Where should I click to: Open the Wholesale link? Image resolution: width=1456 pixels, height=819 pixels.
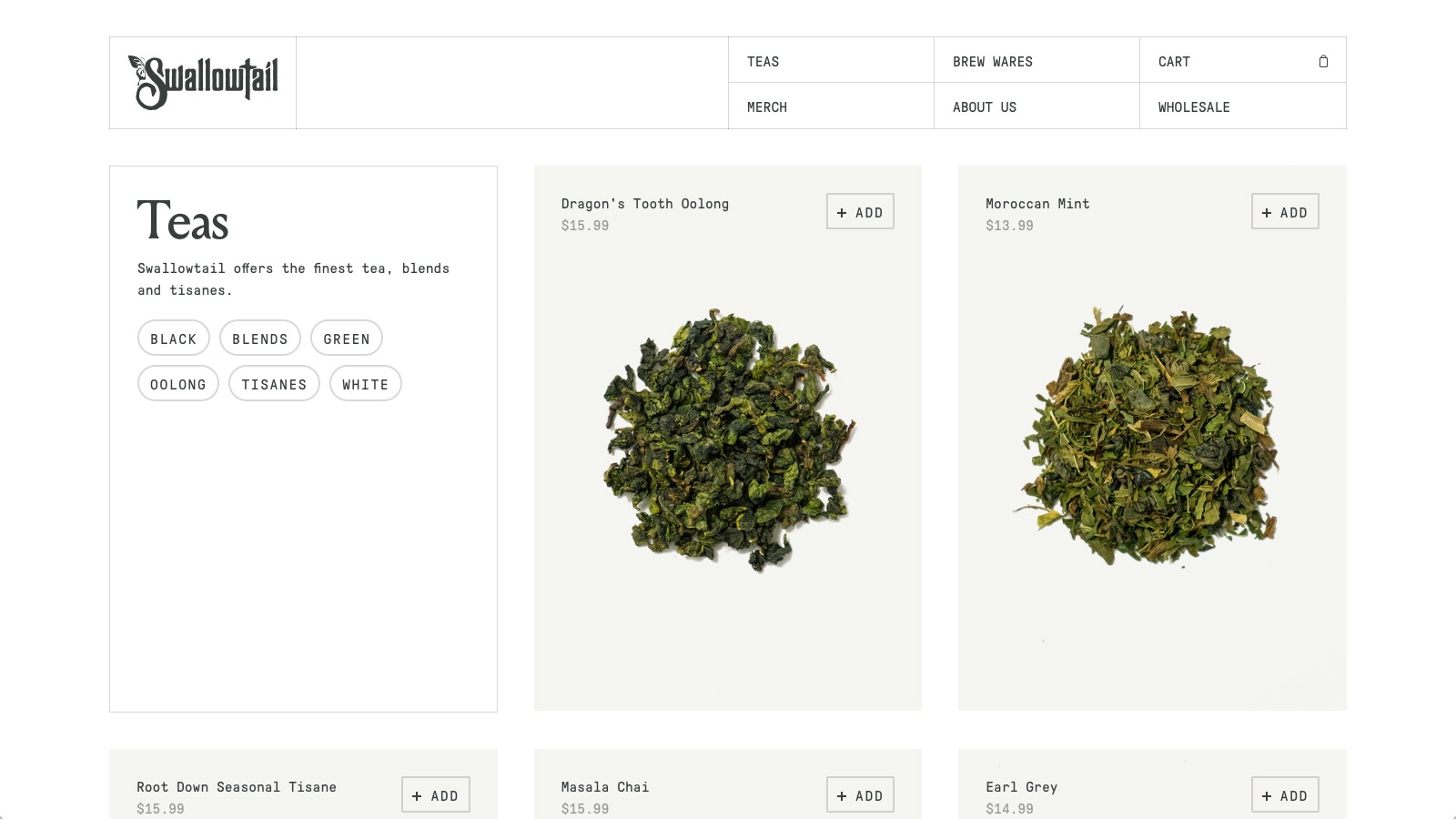tap(1194, 106)
